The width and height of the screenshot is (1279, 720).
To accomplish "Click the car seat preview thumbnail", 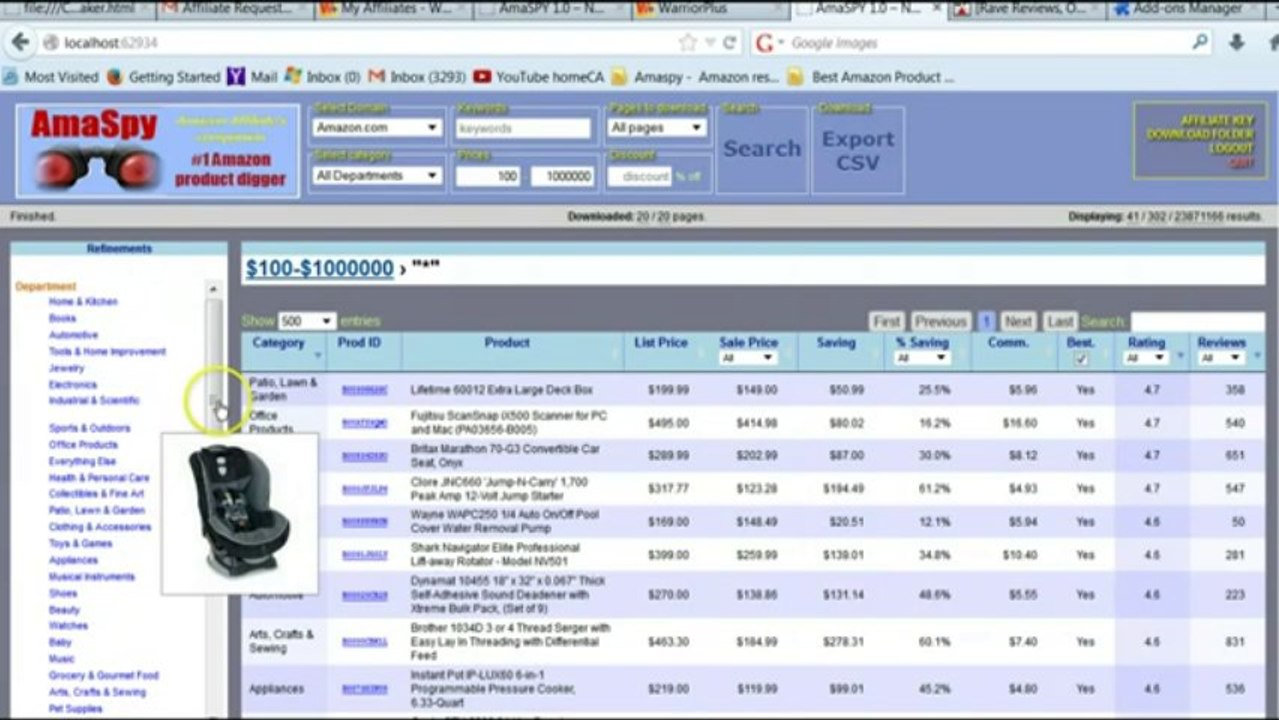I will click(x=239, y=513).
